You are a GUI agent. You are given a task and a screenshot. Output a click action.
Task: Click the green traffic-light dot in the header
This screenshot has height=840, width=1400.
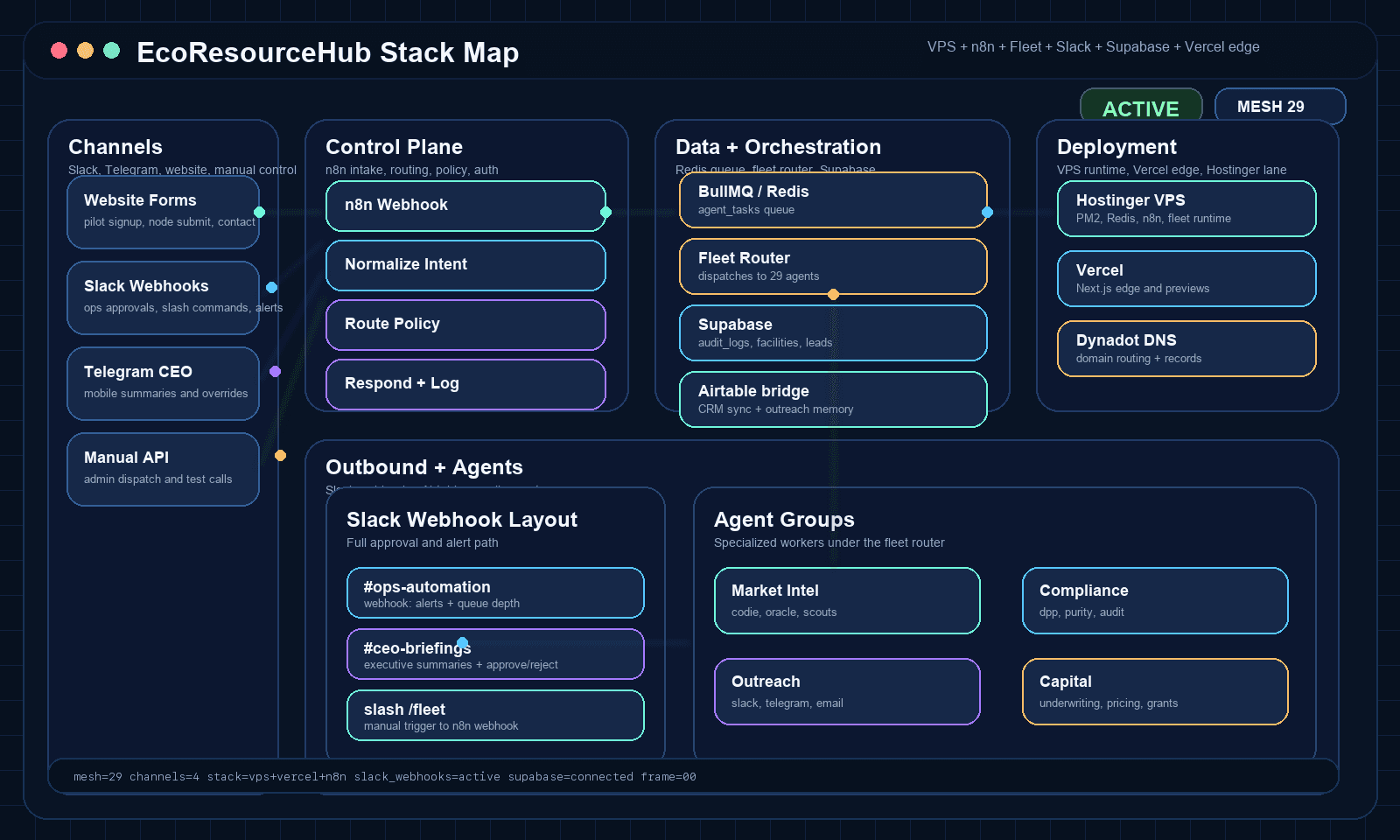click(x=110, y=50)
